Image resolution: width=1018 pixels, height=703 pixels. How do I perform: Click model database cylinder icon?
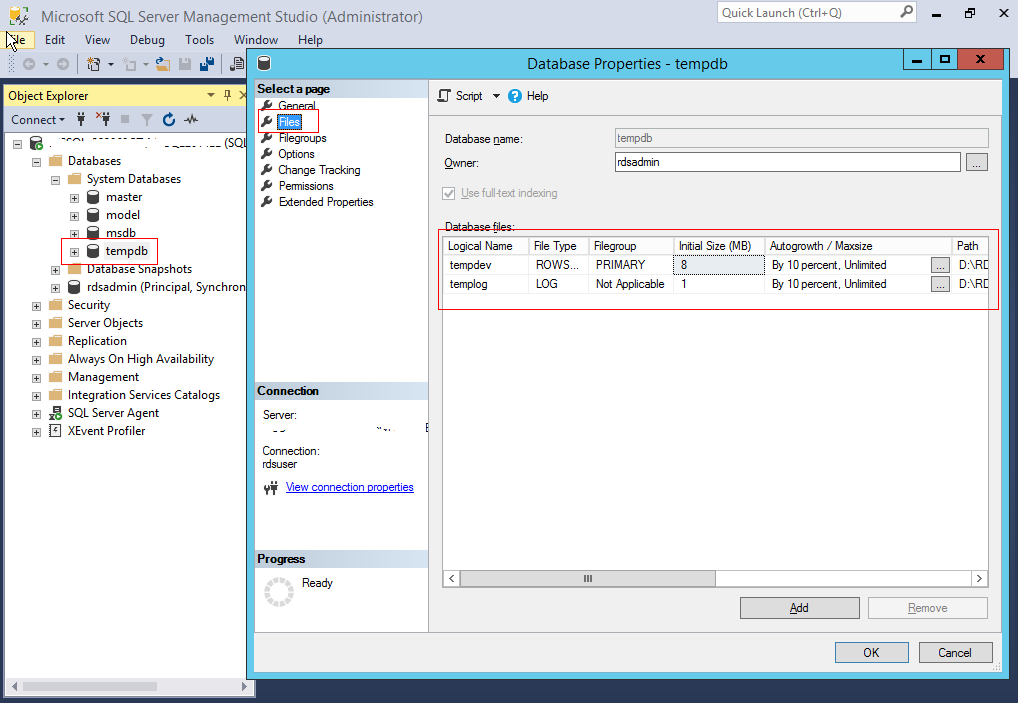click(93, 215)
